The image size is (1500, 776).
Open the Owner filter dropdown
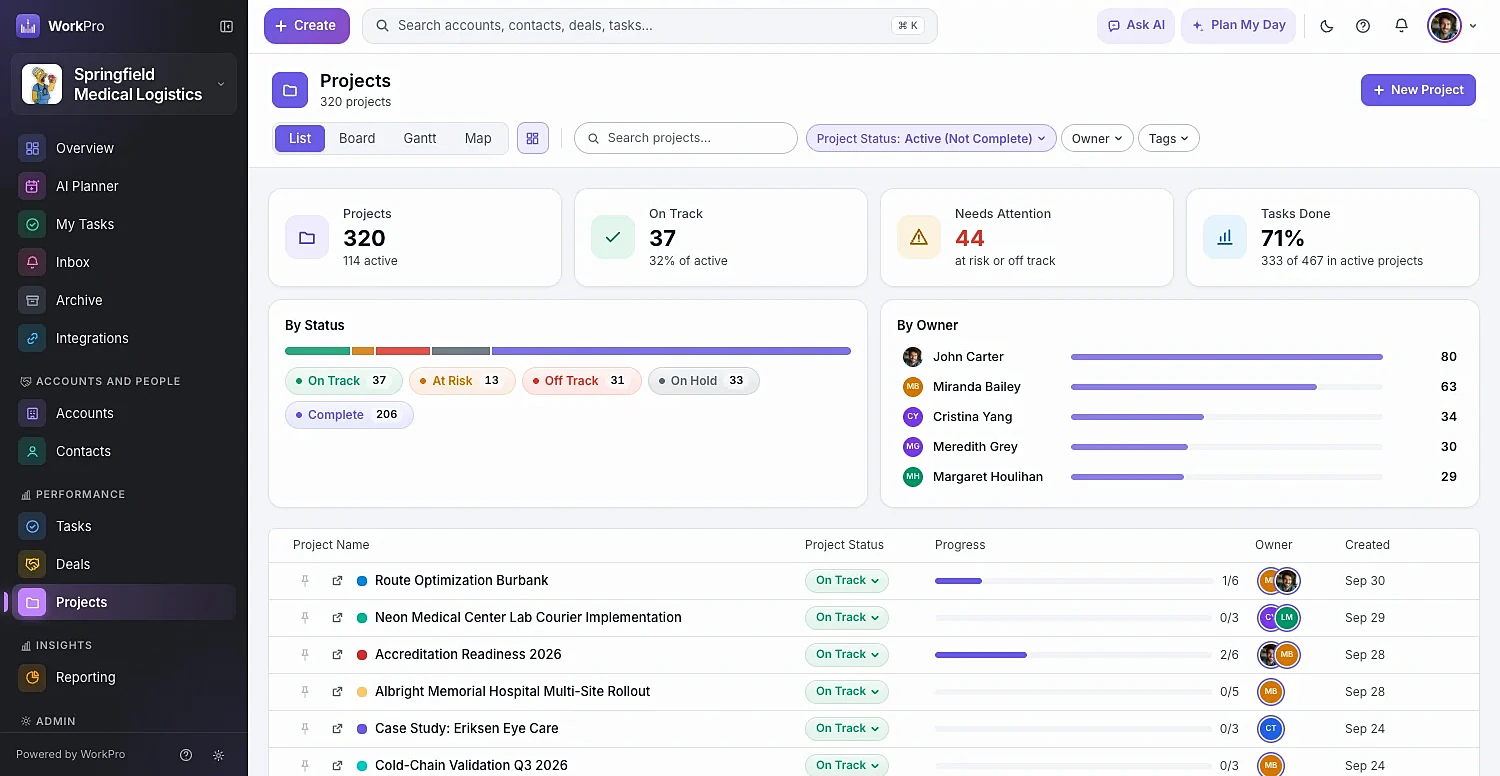coord(1097,139)
